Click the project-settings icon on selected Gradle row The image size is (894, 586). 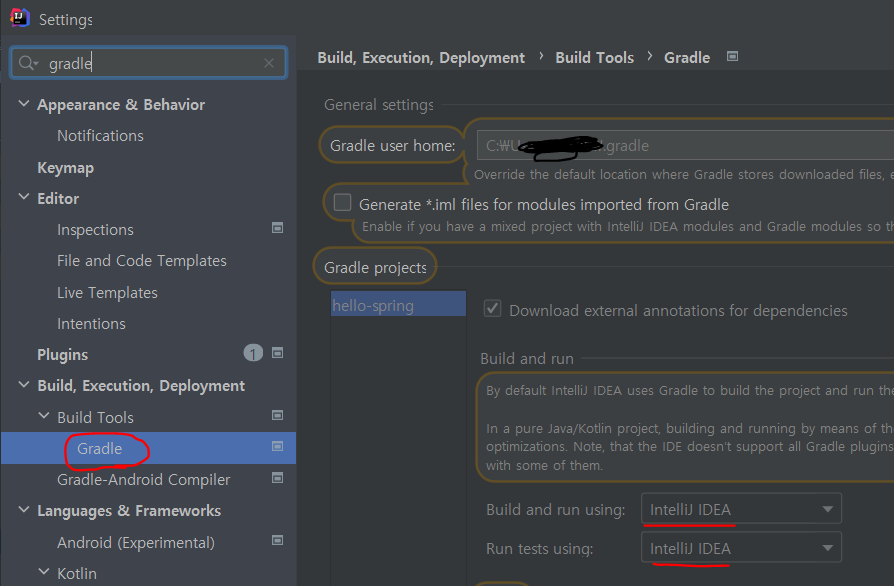click(278, 446)
